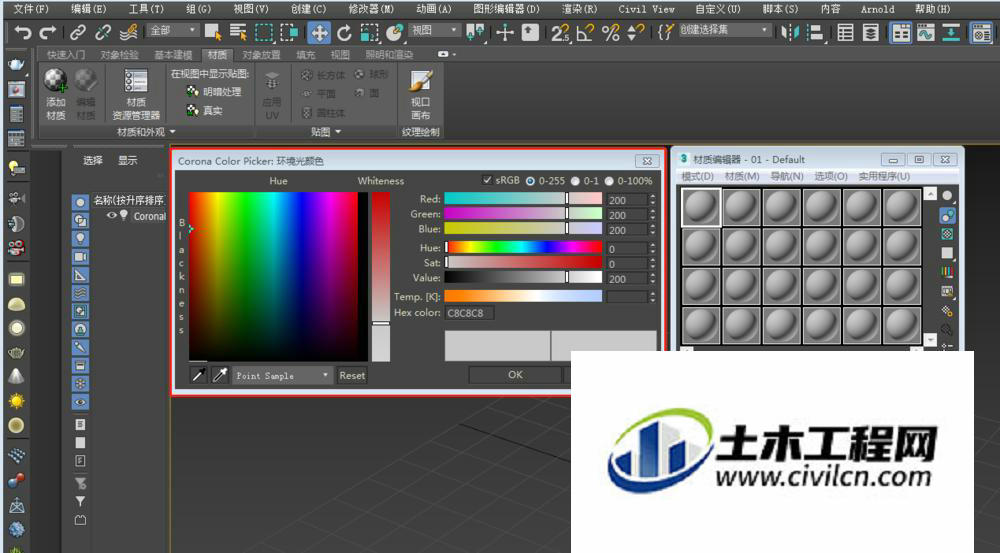Open the 渲染(R) menu

pos(579,9)
